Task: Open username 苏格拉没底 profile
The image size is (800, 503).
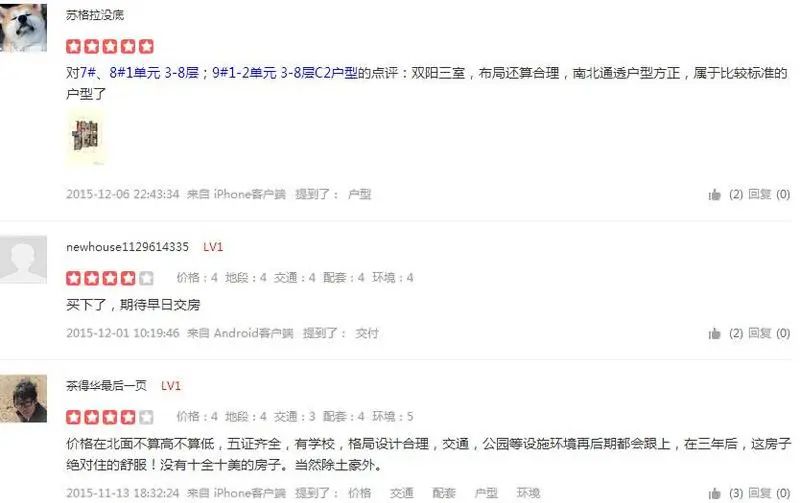Action: coord(95,15)
